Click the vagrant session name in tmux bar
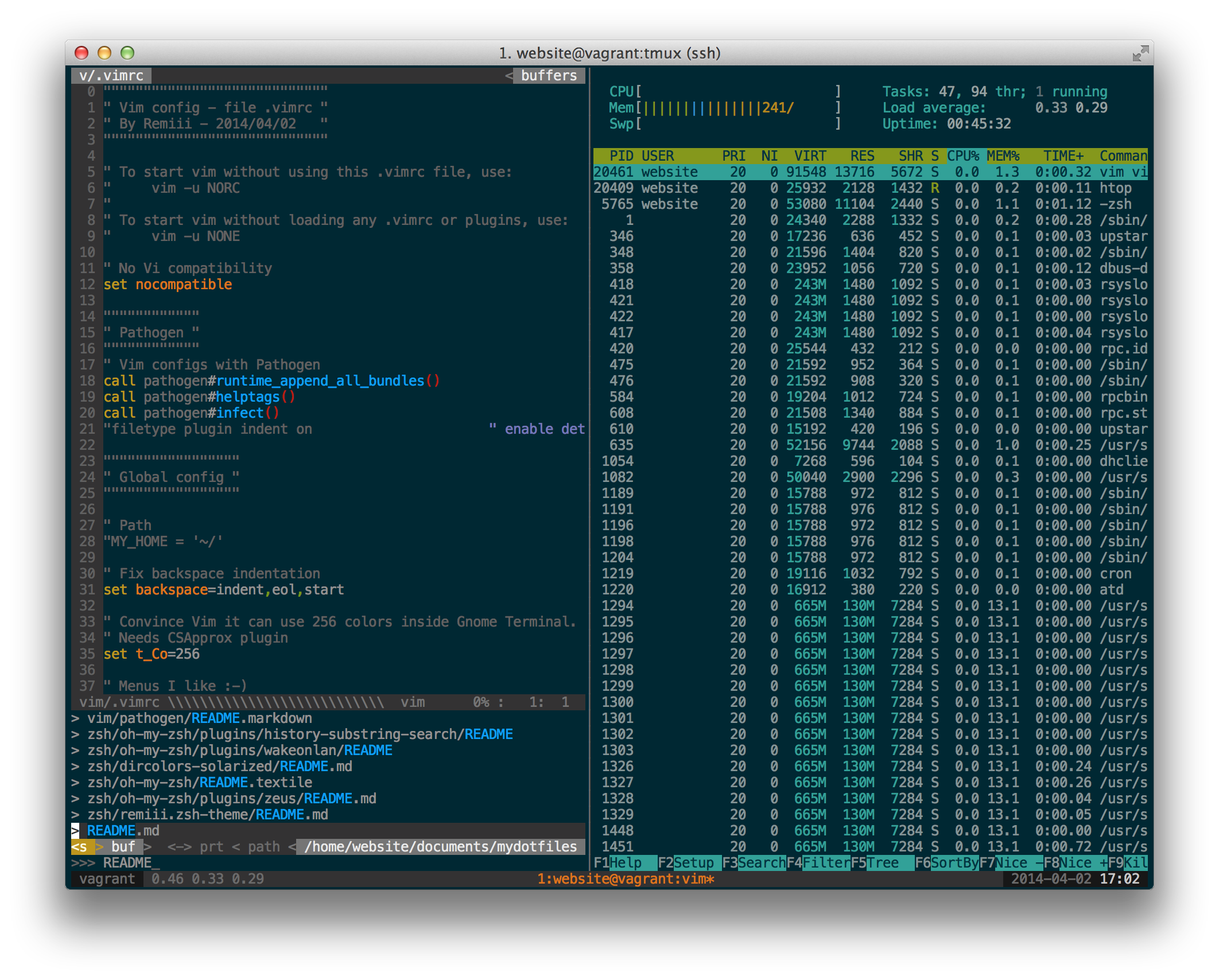Image resolution: width=1219 pixels, height=980 pixels. 107,879
